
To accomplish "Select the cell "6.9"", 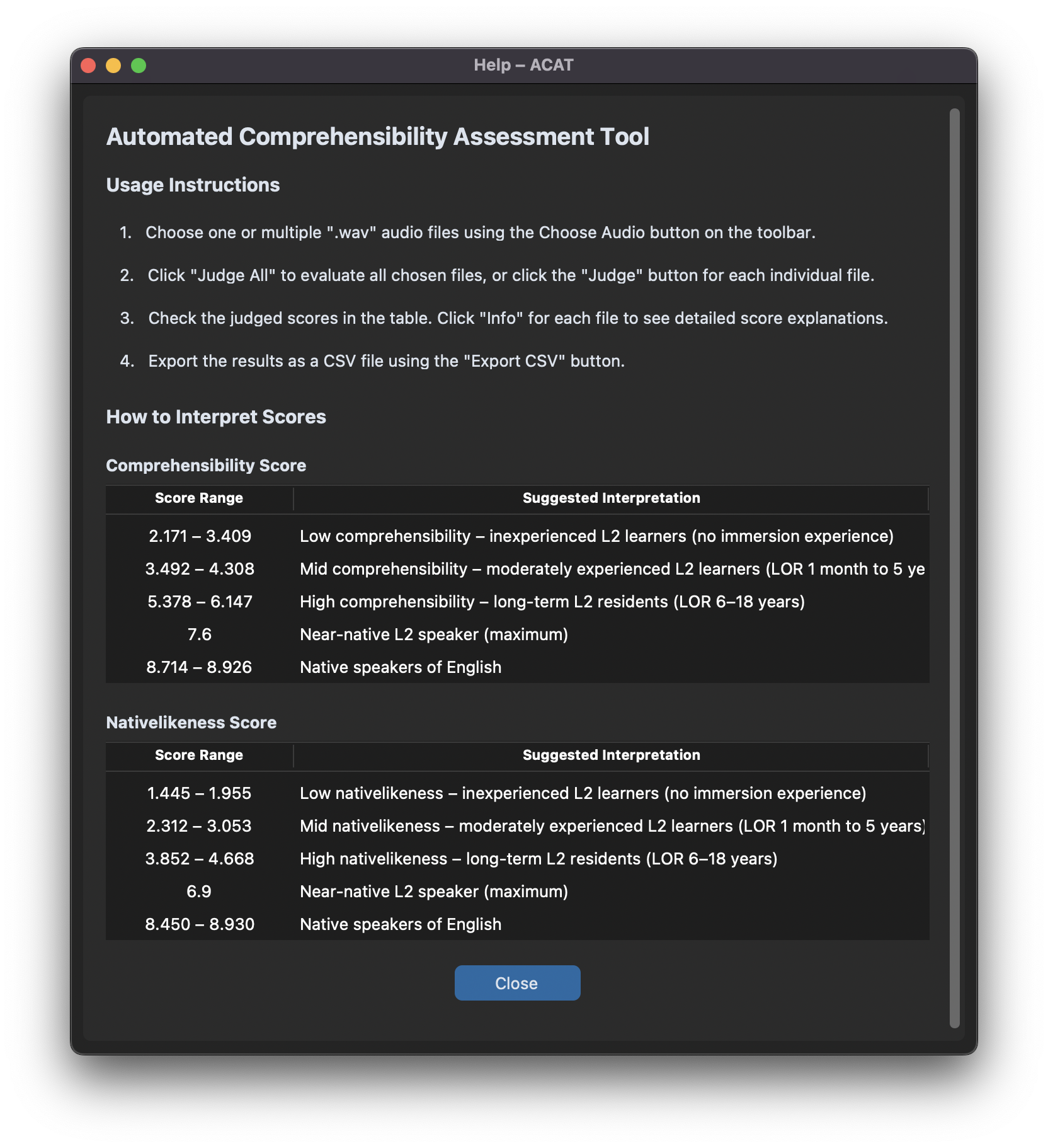I will pos(199,892).
